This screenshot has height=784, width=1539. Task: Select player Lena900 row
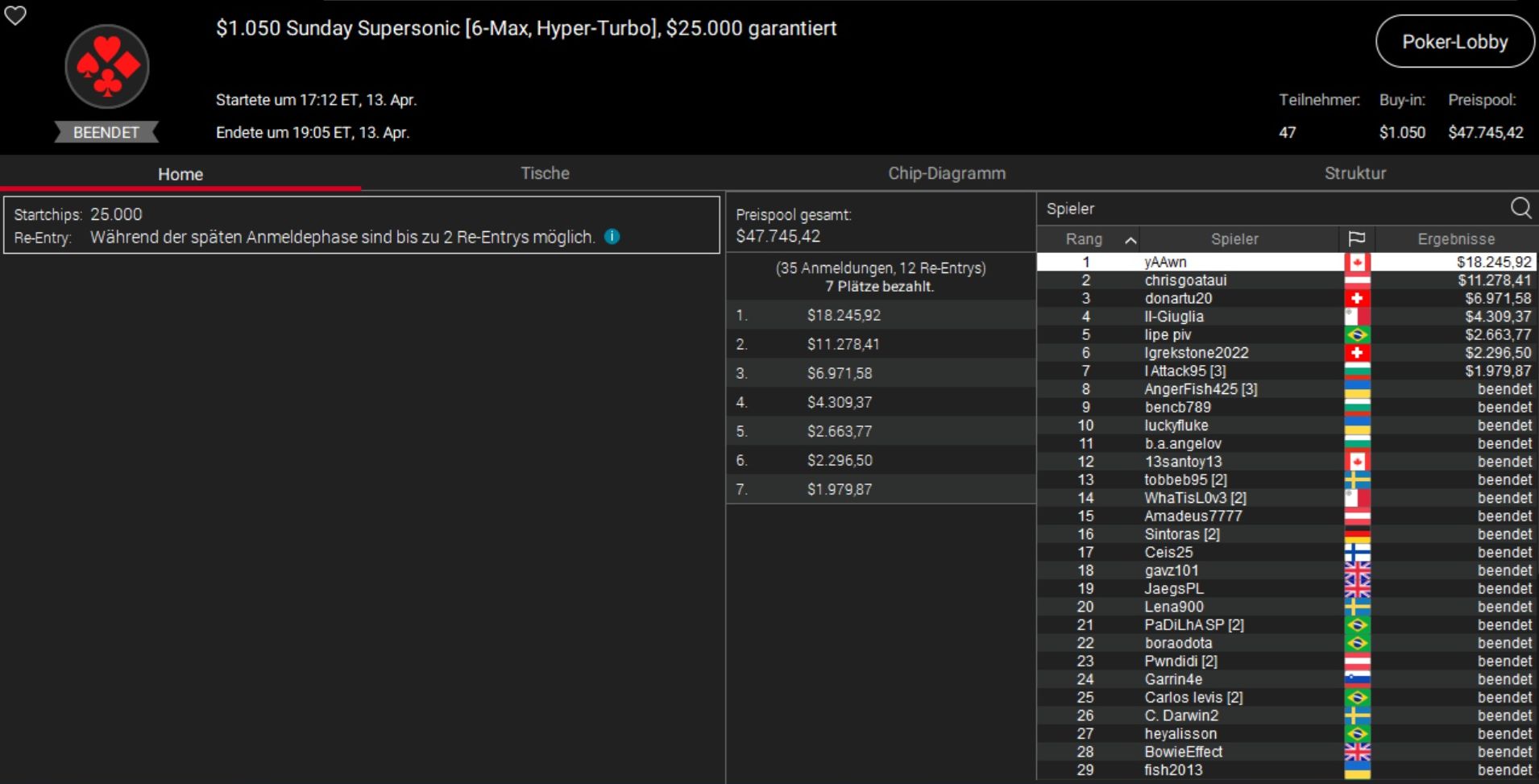[x=1286, y=607]
